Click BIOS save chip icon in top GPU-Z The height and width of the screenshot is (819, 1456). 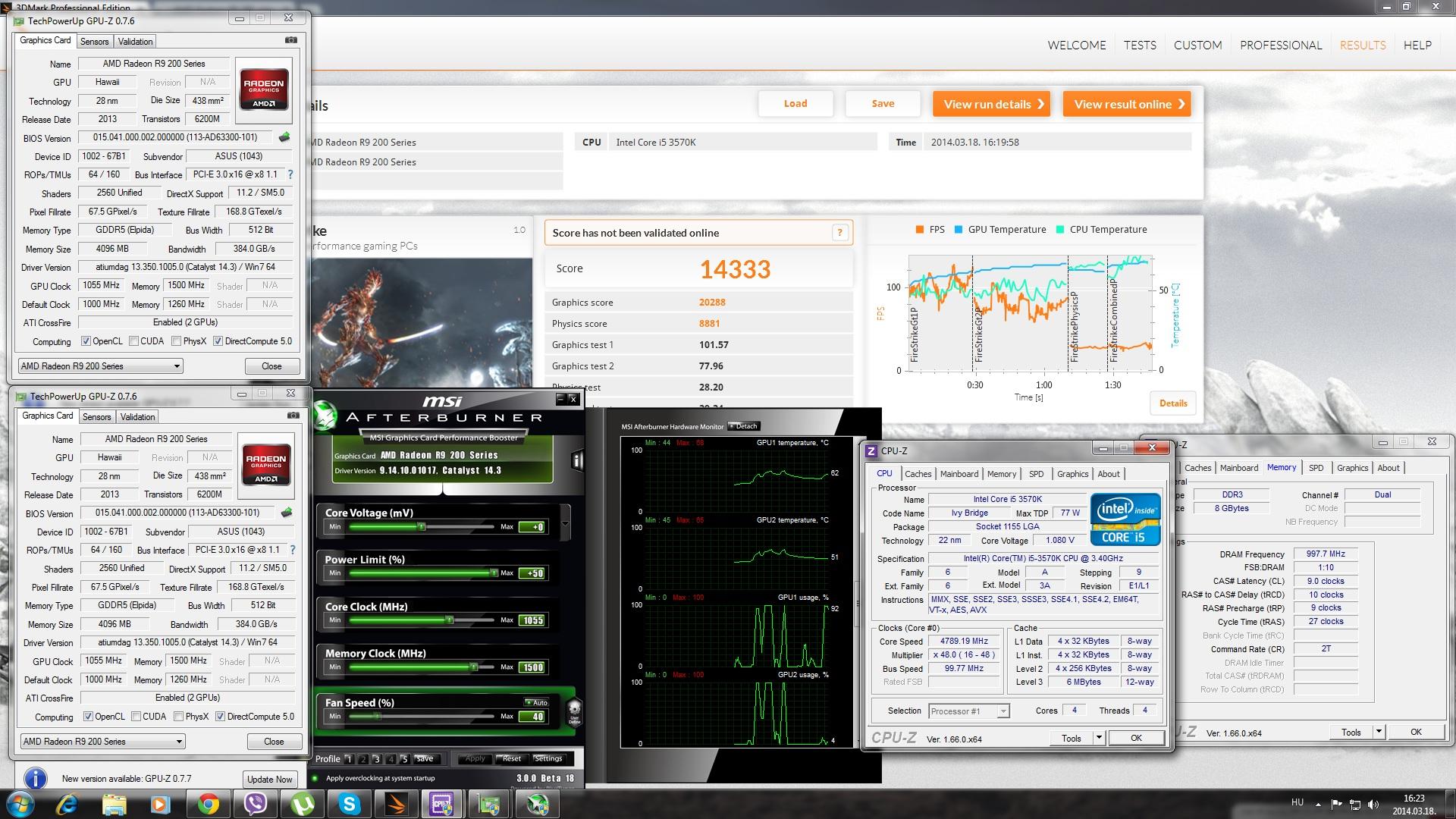tap(285, 137)
